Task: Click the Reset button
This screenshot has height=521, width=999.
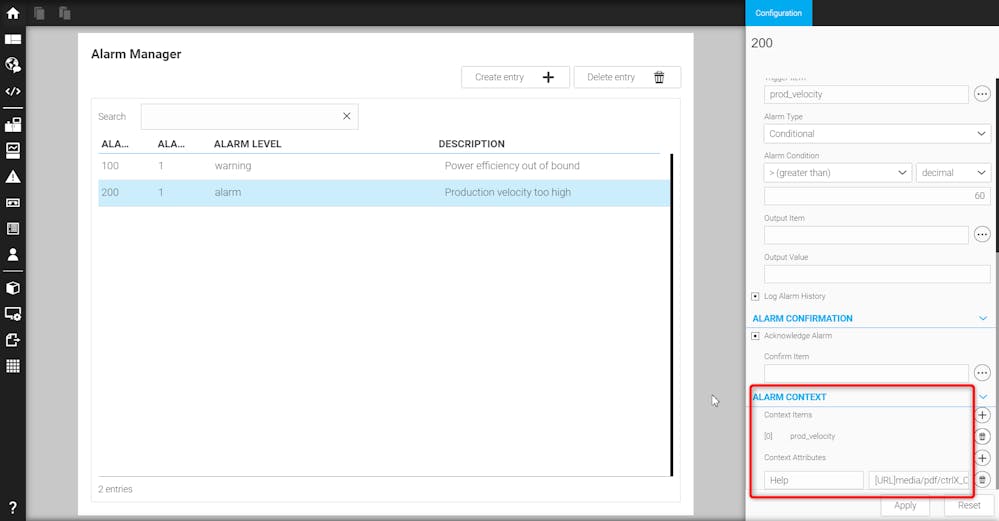Action: coord(969,505)
